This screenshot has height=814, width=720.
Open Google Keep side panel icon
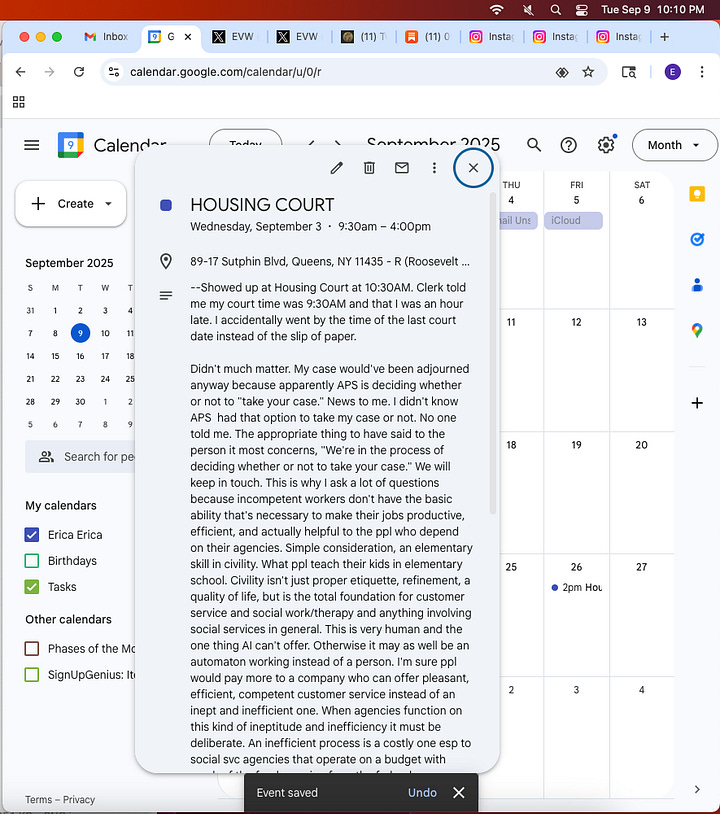(x=697, y=194)
